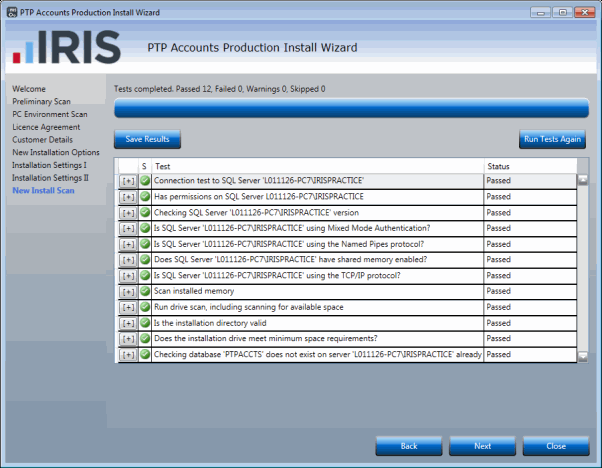Click the S column header
Viewport: 602px width, 468px height.
[x=144, y=166]
